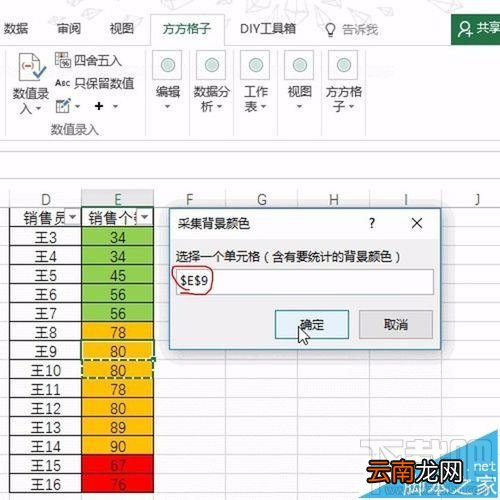Click 确定 in the dialog
The image size is (500, 500).
pyautogui.click(x=312, y=324)
